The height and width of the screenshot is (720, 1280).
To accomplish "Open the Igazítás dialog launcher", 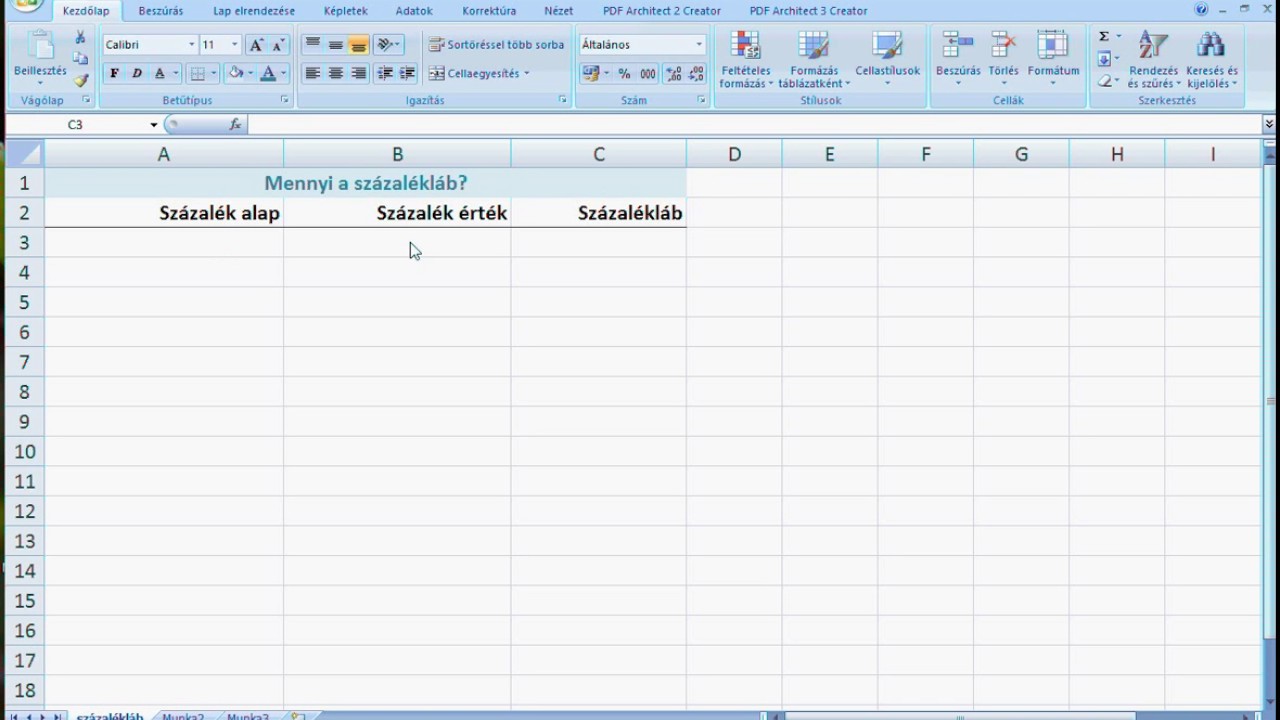I will (562, 100).
